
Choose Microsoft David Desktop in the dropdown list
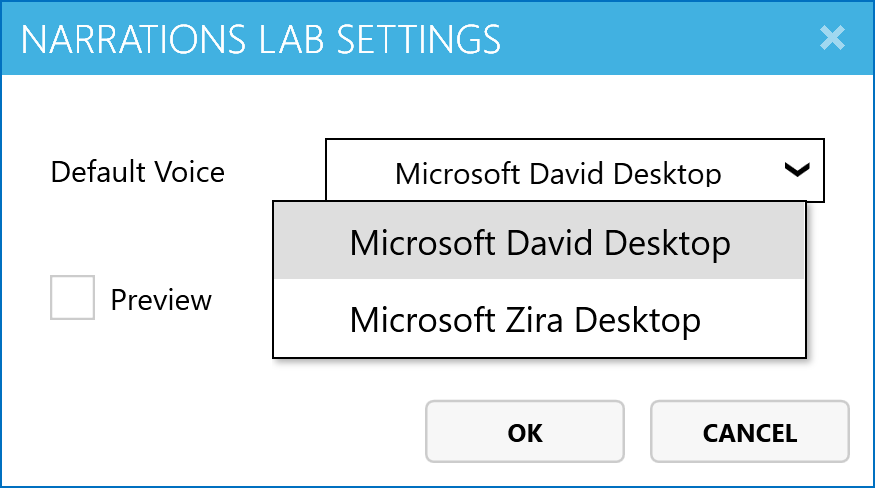(539, 243)
